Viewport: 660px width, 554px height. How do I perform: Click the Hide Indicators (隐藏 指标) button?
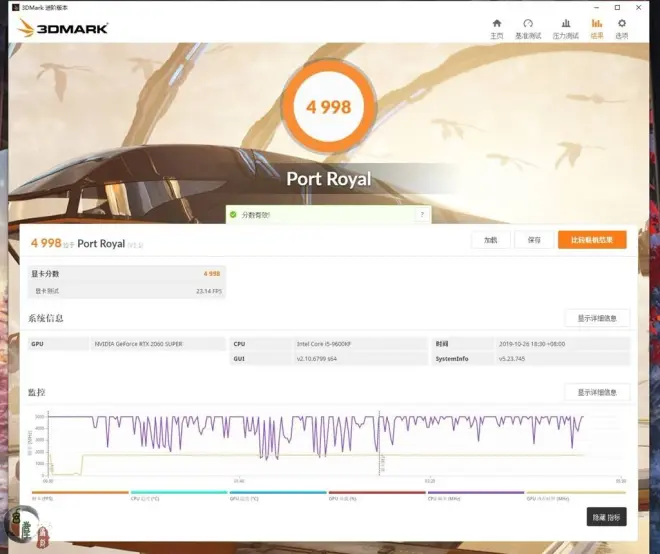tap(606, 517)
